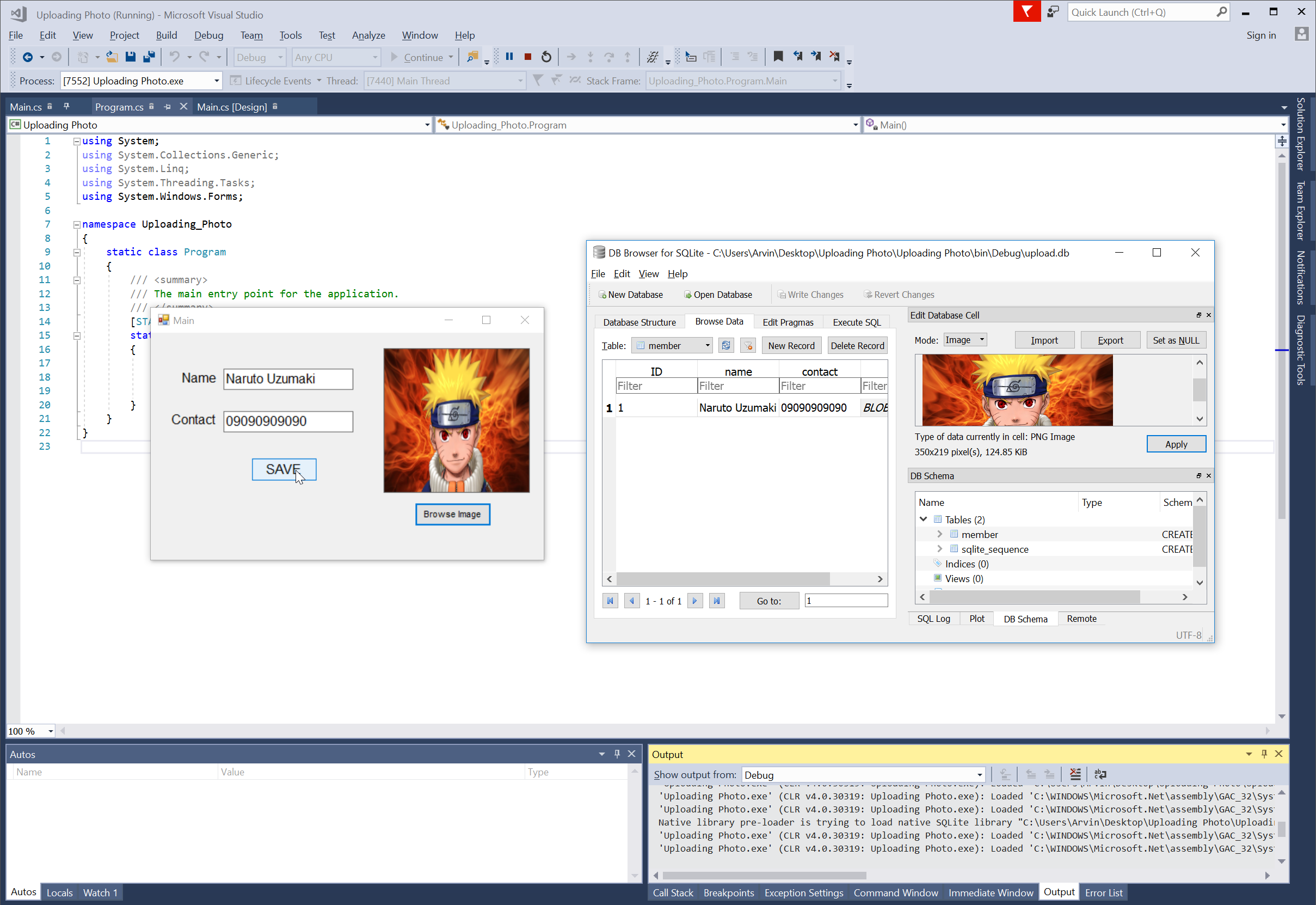Refresh table data in DB Browser

click(726, 345)
